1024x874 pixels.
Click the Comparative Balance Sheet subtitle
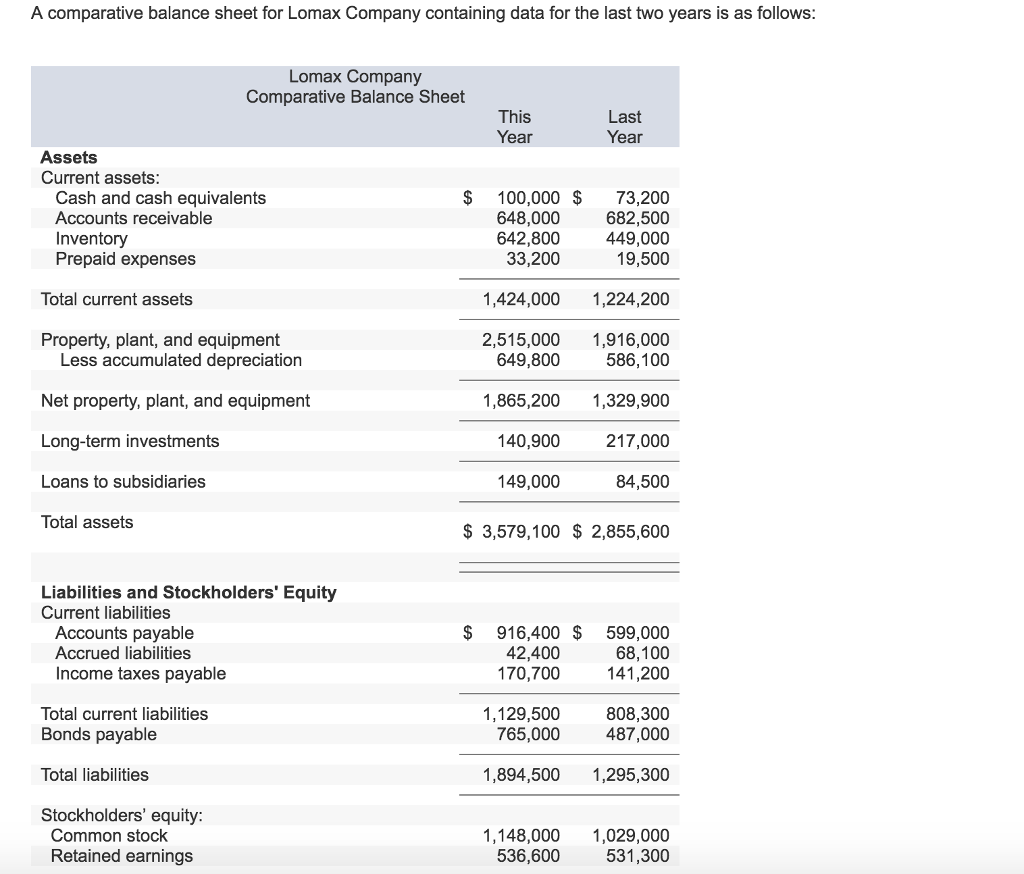tap(354, 97)
